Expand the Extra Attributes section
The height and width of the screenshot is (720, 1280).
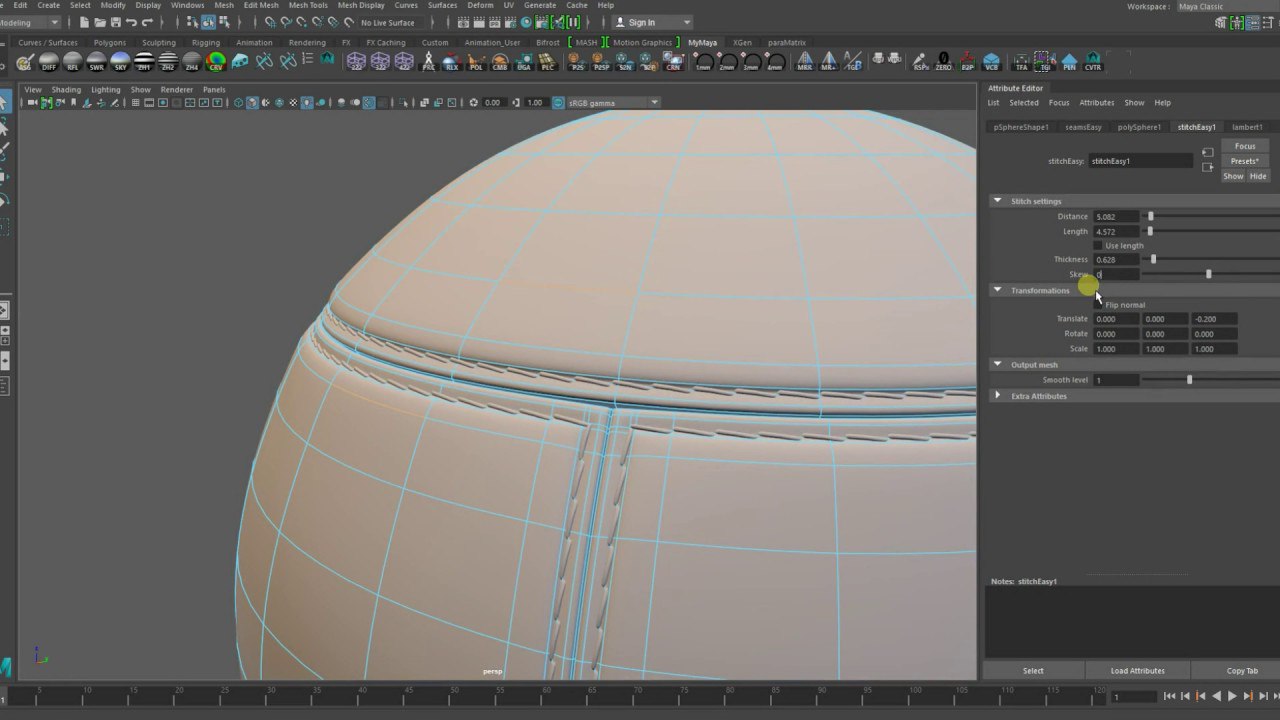[x=997, y=396]
